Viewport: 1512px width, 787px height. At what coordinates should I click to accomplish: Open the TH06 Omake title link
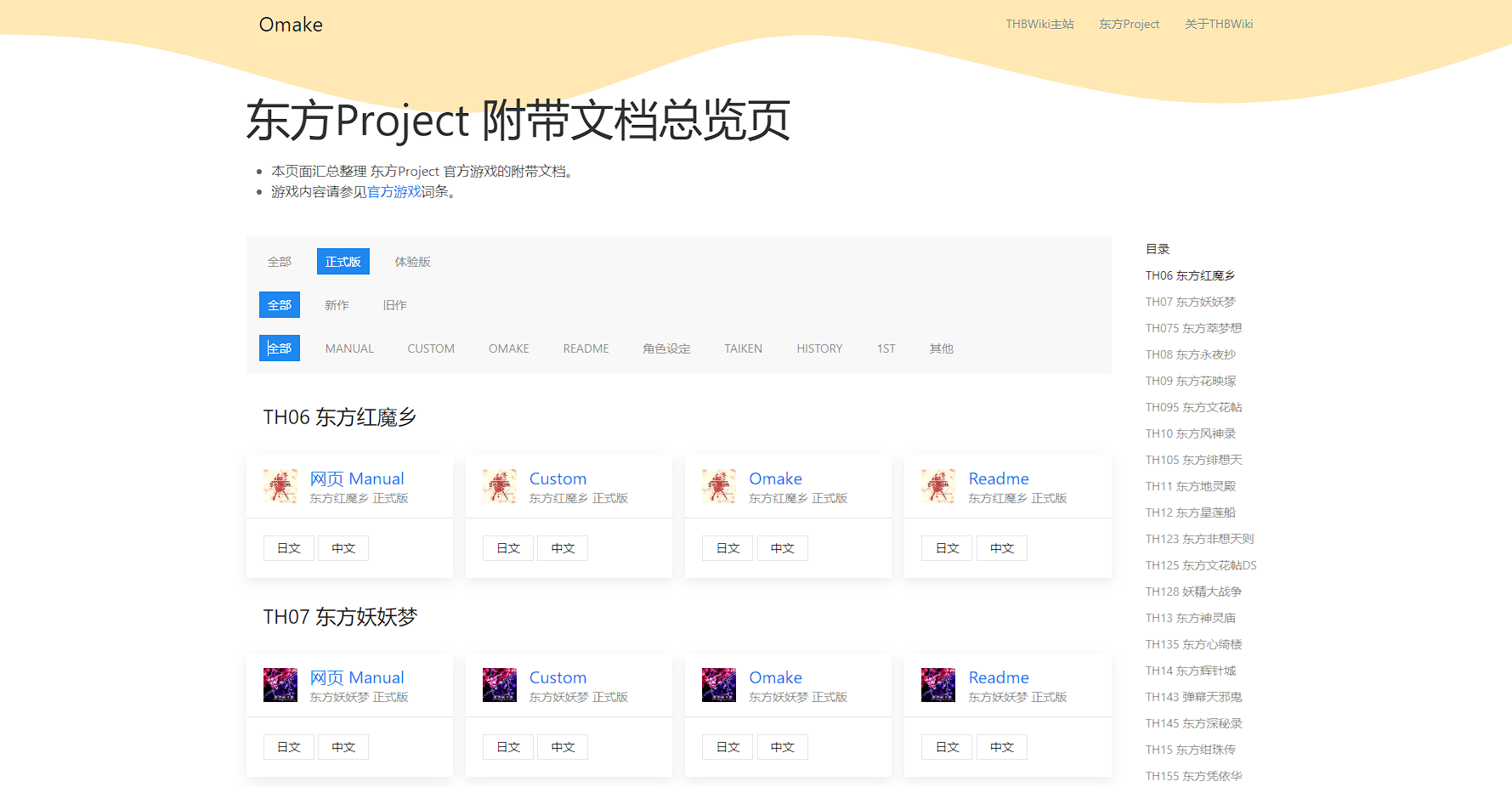point(776,478)
